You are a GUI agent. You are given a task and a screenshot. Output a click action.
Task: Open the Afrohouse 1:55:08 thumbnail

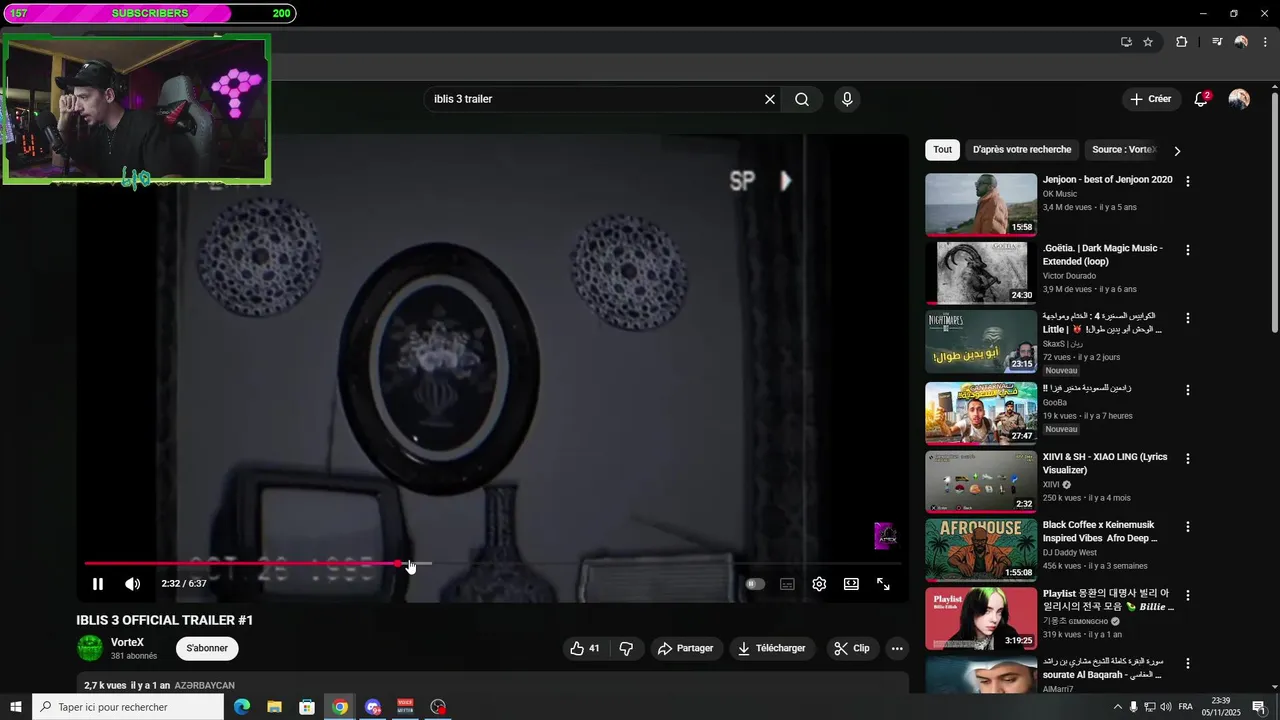pos(981,550)
